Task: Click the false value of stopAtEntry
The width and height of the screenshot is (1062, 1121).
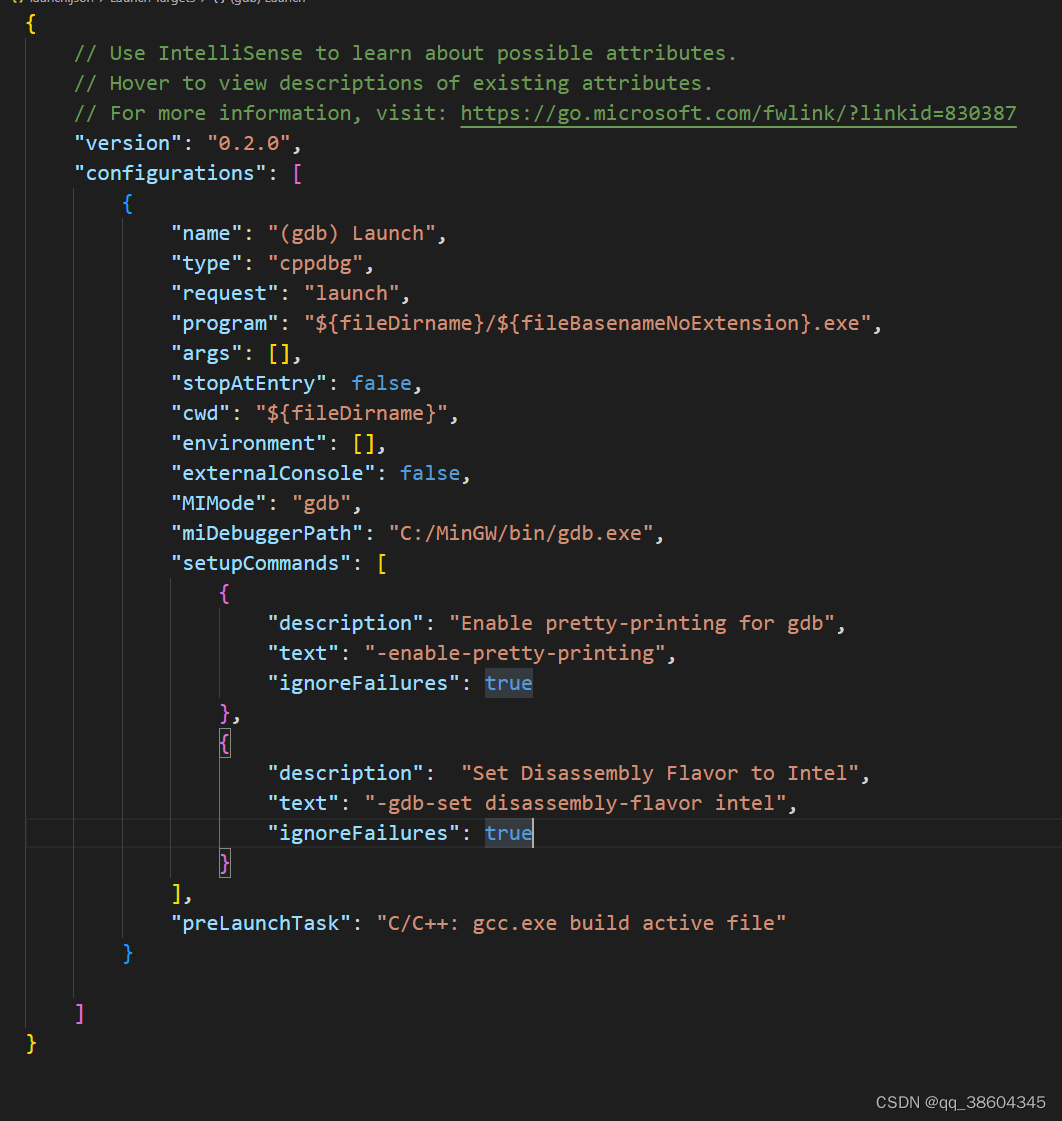Action: [x=381, y=384]
